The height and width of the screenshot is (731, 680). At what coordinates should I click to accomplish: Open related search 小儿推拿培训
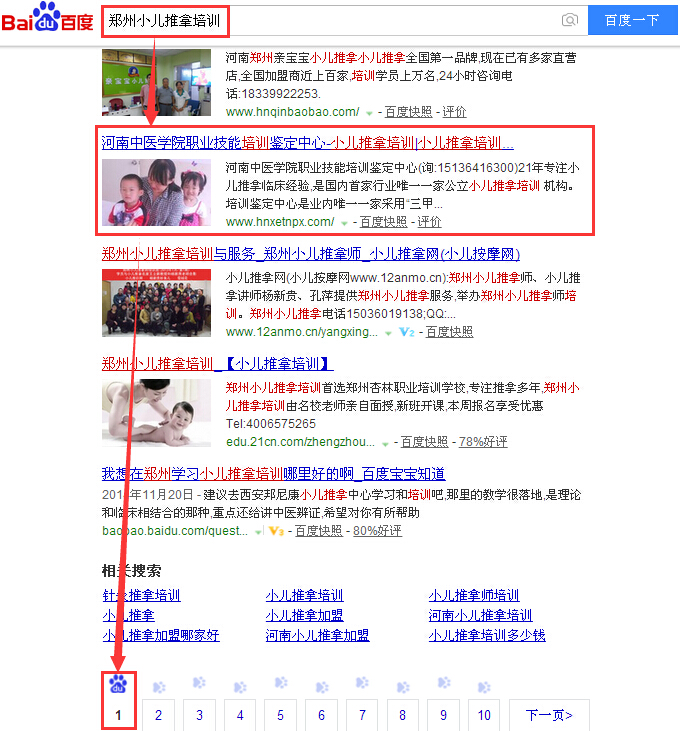[x=304, y=595]
